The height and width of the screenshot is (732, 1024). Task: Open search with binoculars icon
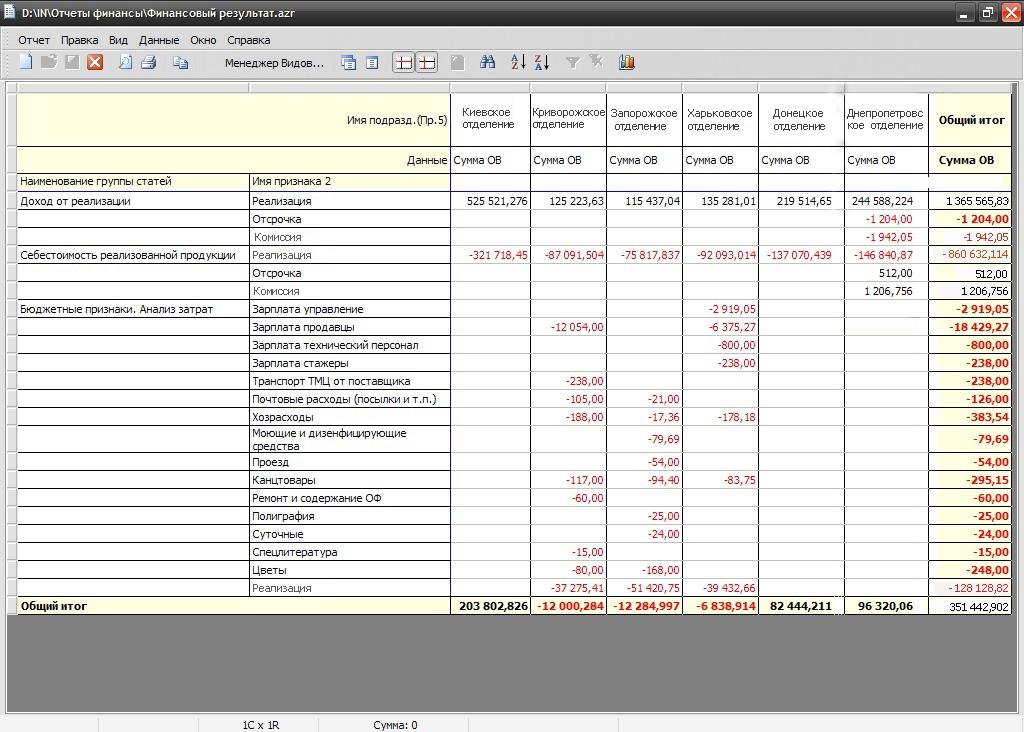(x=487, y=62)
